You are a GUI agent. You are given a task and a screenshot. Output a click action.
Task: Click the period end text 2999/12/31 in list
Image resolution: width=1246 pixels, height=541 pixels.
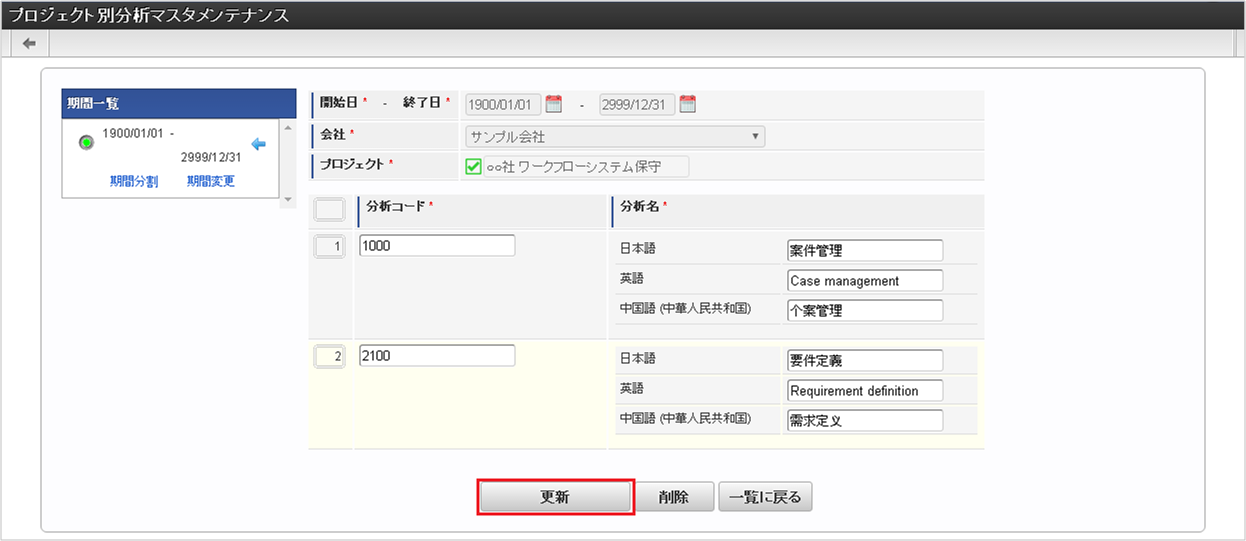[211, 157]
